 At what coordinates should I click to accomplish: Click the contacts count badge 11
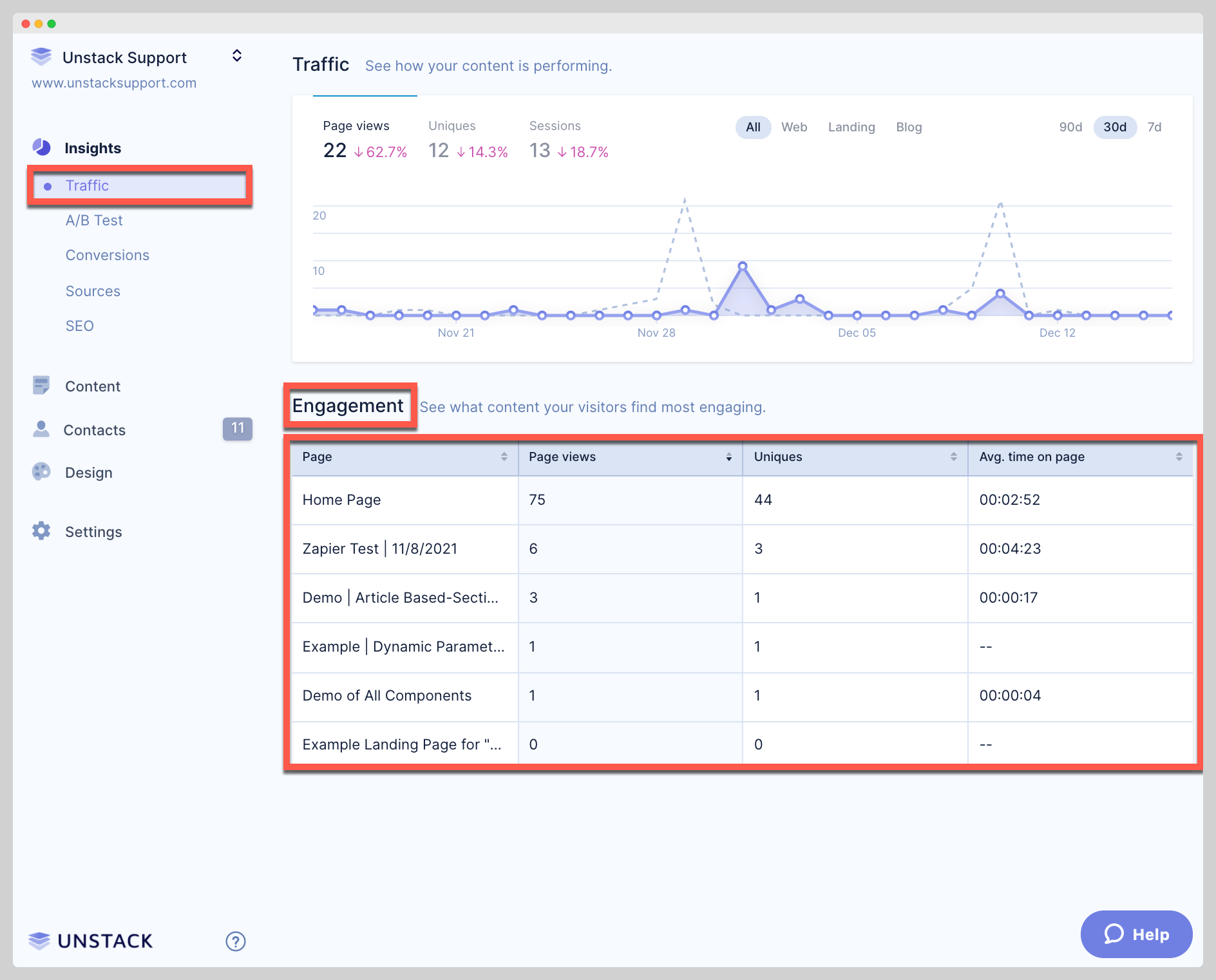(237, 429)
